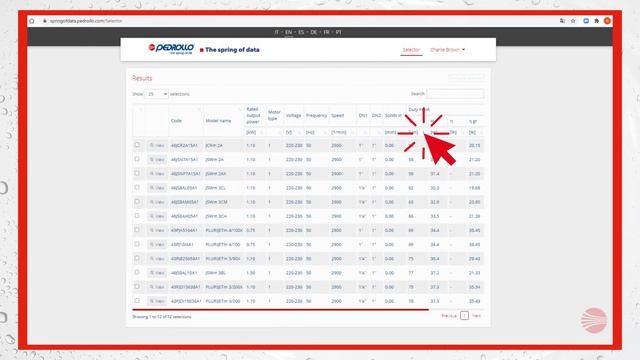Click View button for JSWm 2A
This screenshot has height=360, width=640.
pyautogui.click(x=157, y=160)
